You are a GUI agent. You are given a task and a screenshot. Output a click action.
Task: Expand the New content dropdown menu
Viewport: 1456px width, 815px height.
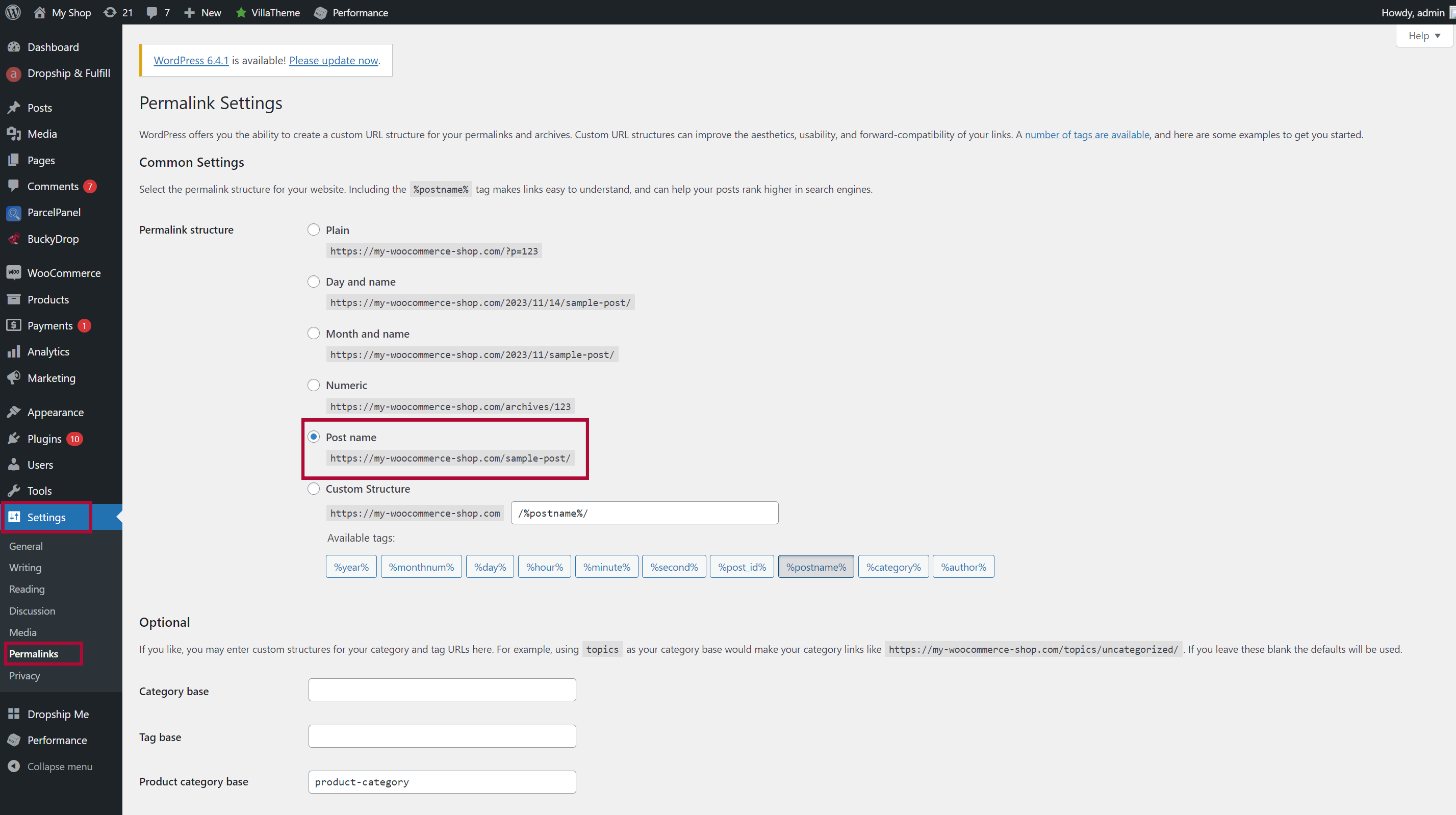coord(202,12)
